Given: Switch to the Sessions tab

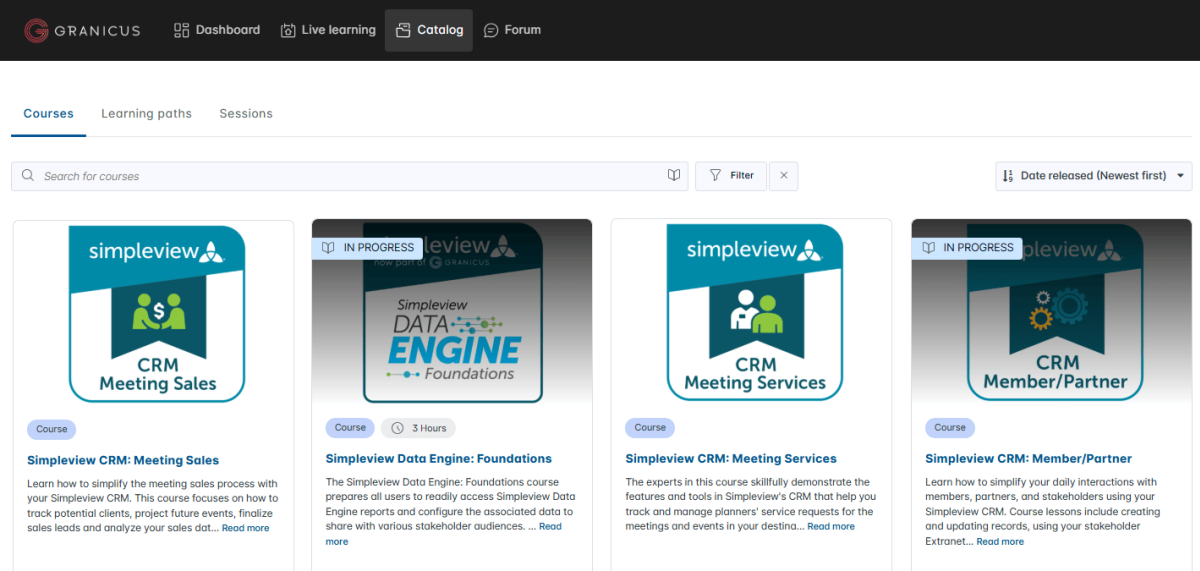Looking at the screenshot, I should (x=246, y=113).
